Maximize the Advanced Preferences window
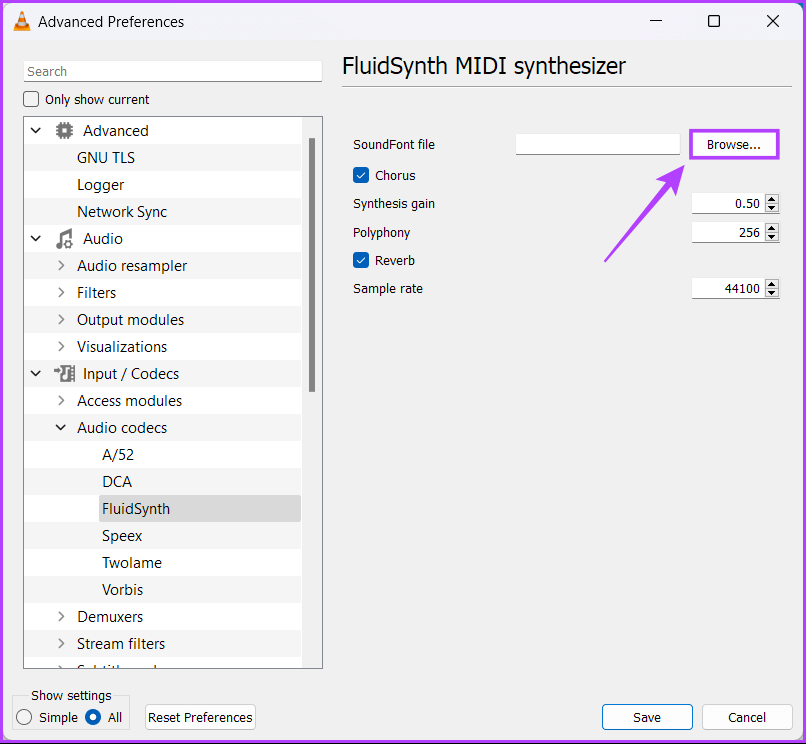Viewport: 806px width, 744px height. click(714, 21)
